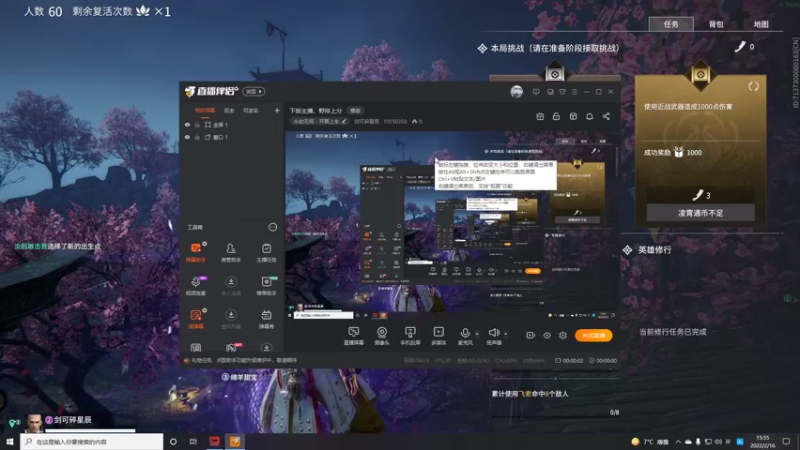The image size is (800, 450).
Task: Click 修改 beside the stream title
Action: click(x=355, y=111)
